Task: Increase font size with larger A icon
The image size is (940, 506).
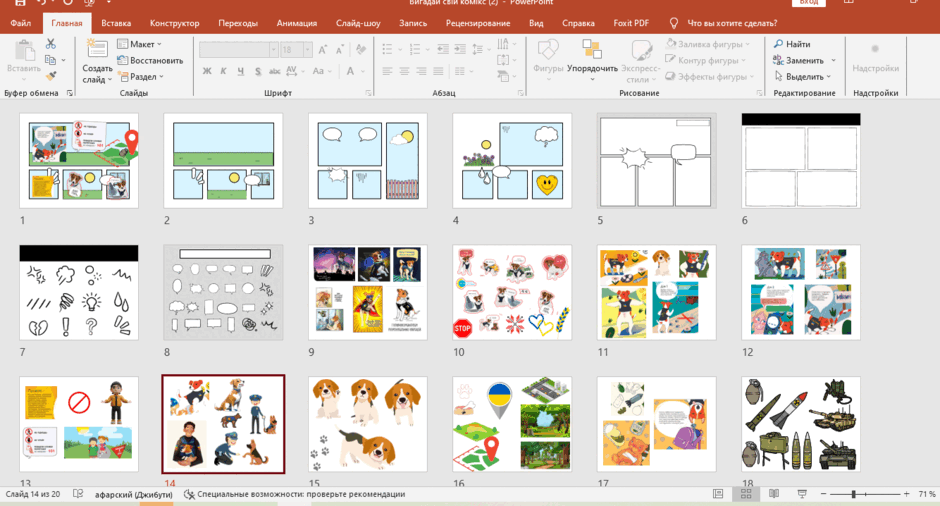Action: (323, 50)
